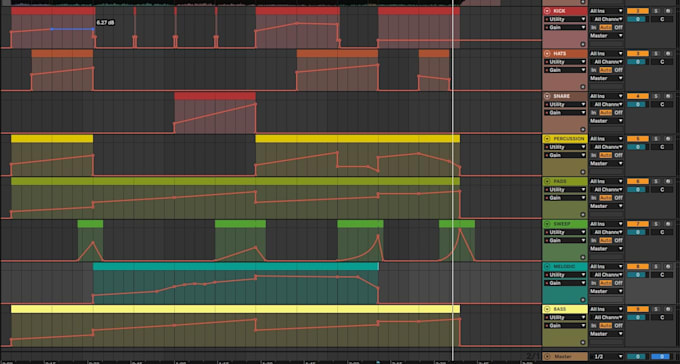
Task: Toggle MELODIC track activator button
Action: (x=638, y=266)
